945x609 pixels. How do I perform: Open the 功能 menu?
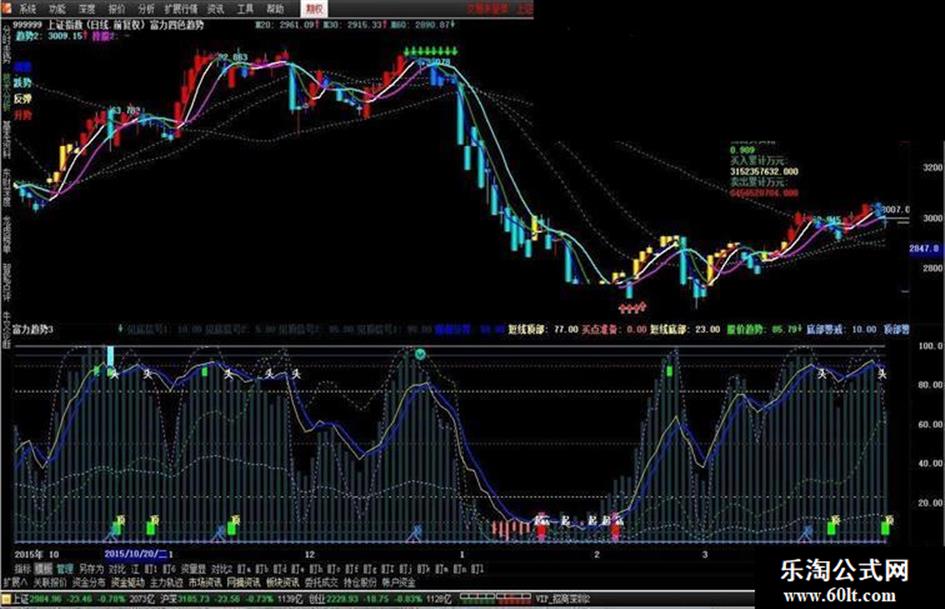click(57, 9)
